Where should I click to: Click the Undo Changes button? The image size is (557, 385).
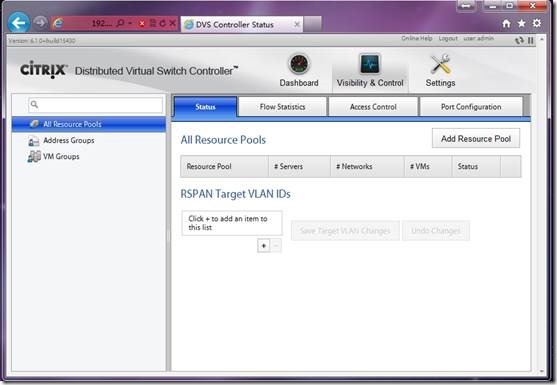point(436,231)
